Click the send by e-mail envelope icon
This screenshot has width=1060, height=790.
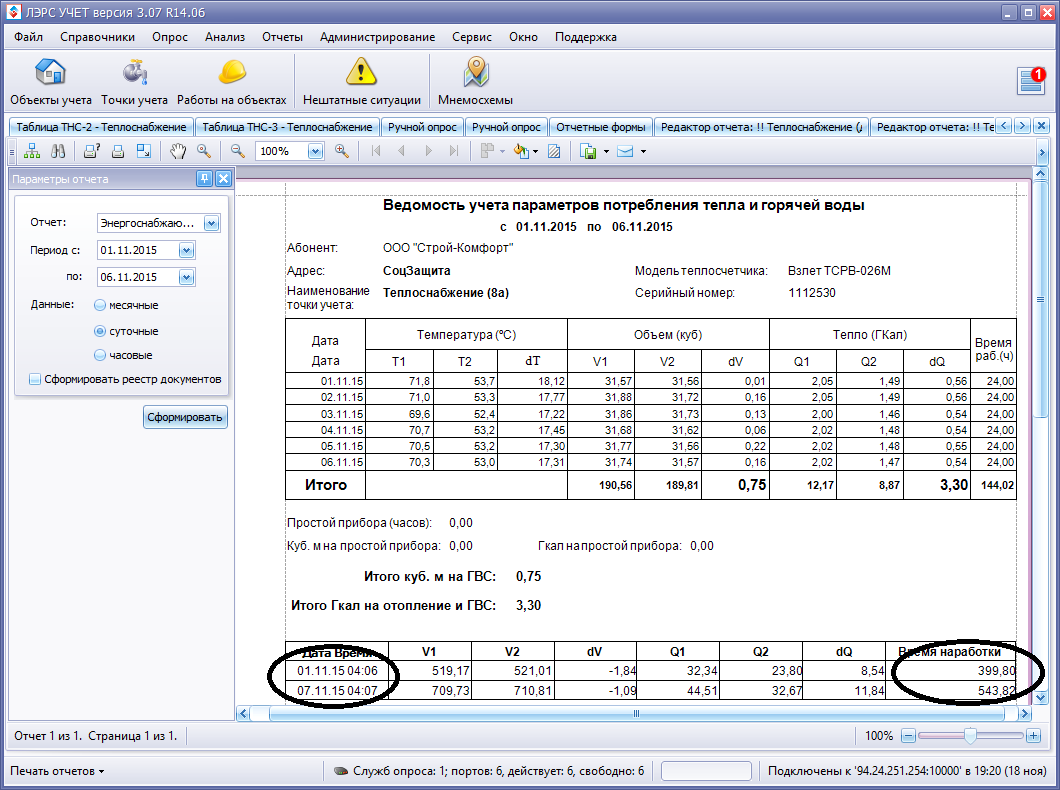[x=625, y=151]
